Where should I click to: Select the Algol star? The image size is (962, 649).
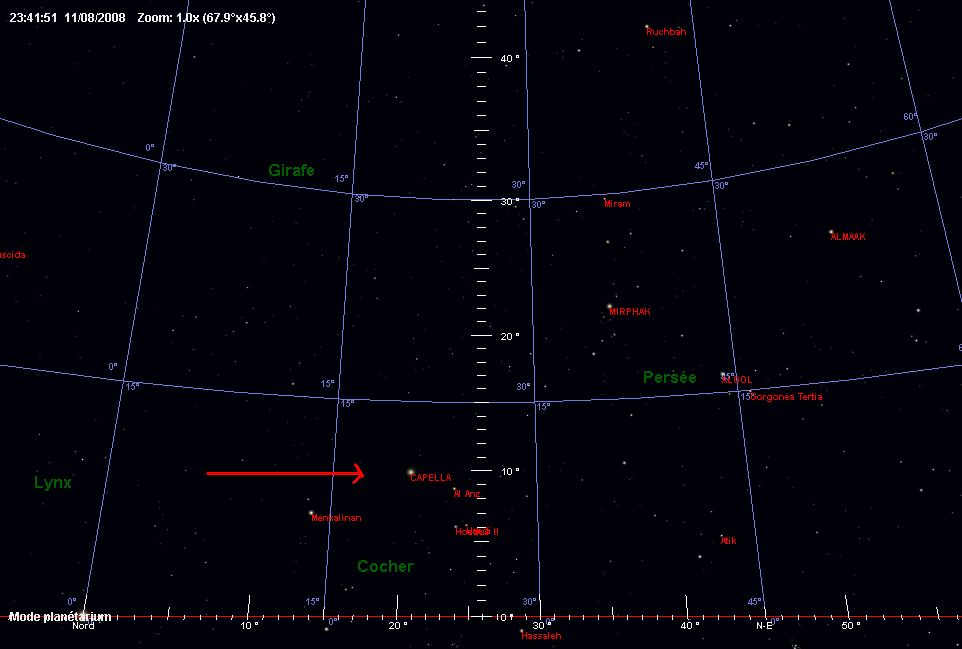click(723, 375)
